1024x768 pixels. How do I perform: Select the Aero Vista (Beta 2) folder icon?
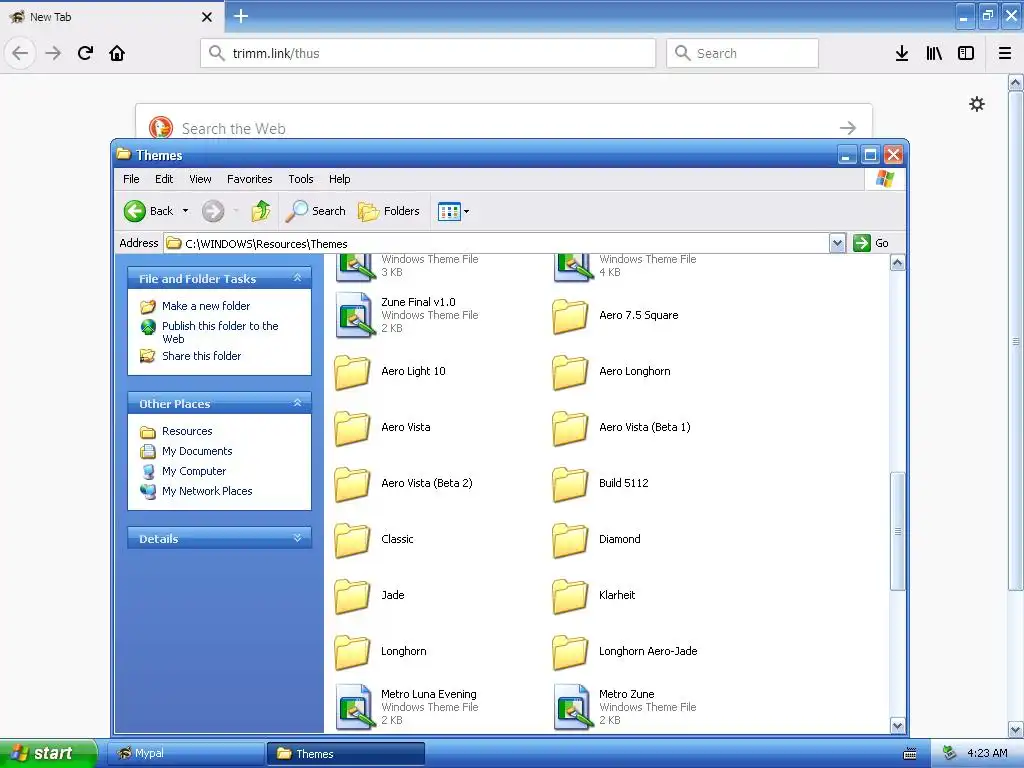(x=353, y=484)
